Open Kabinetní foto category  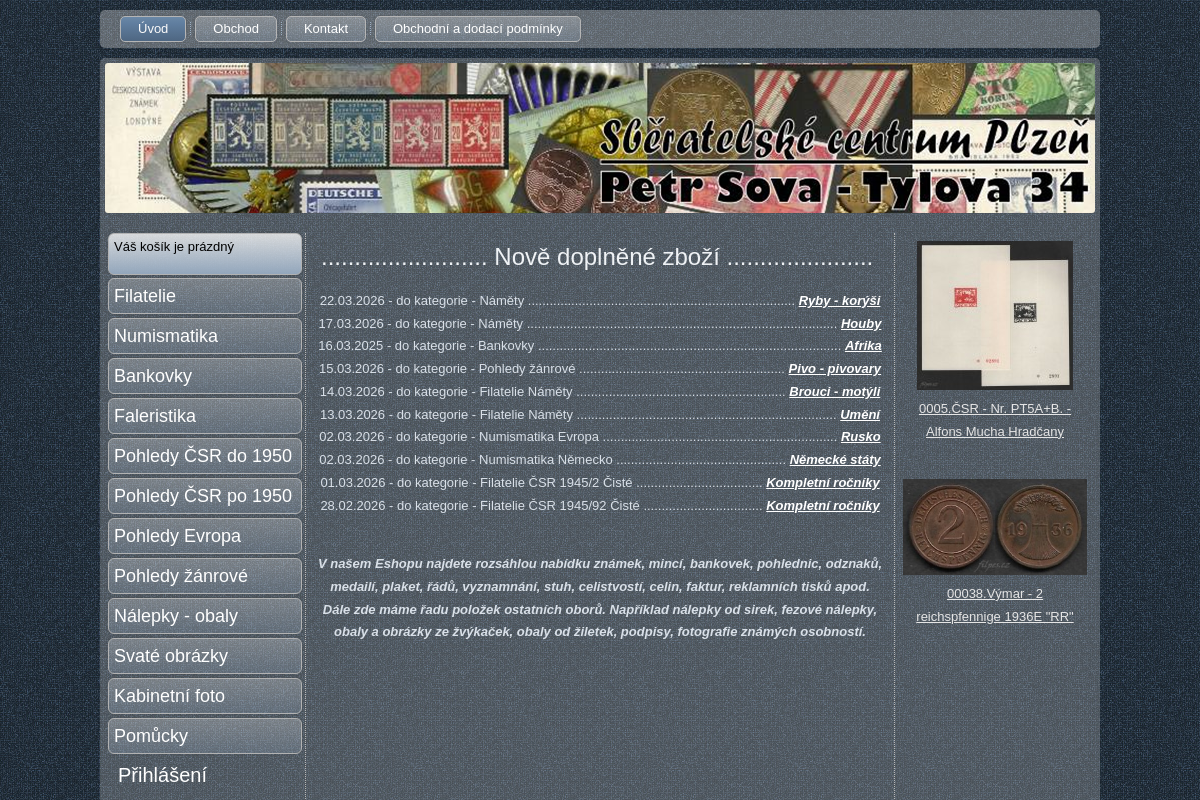[205, 696]
